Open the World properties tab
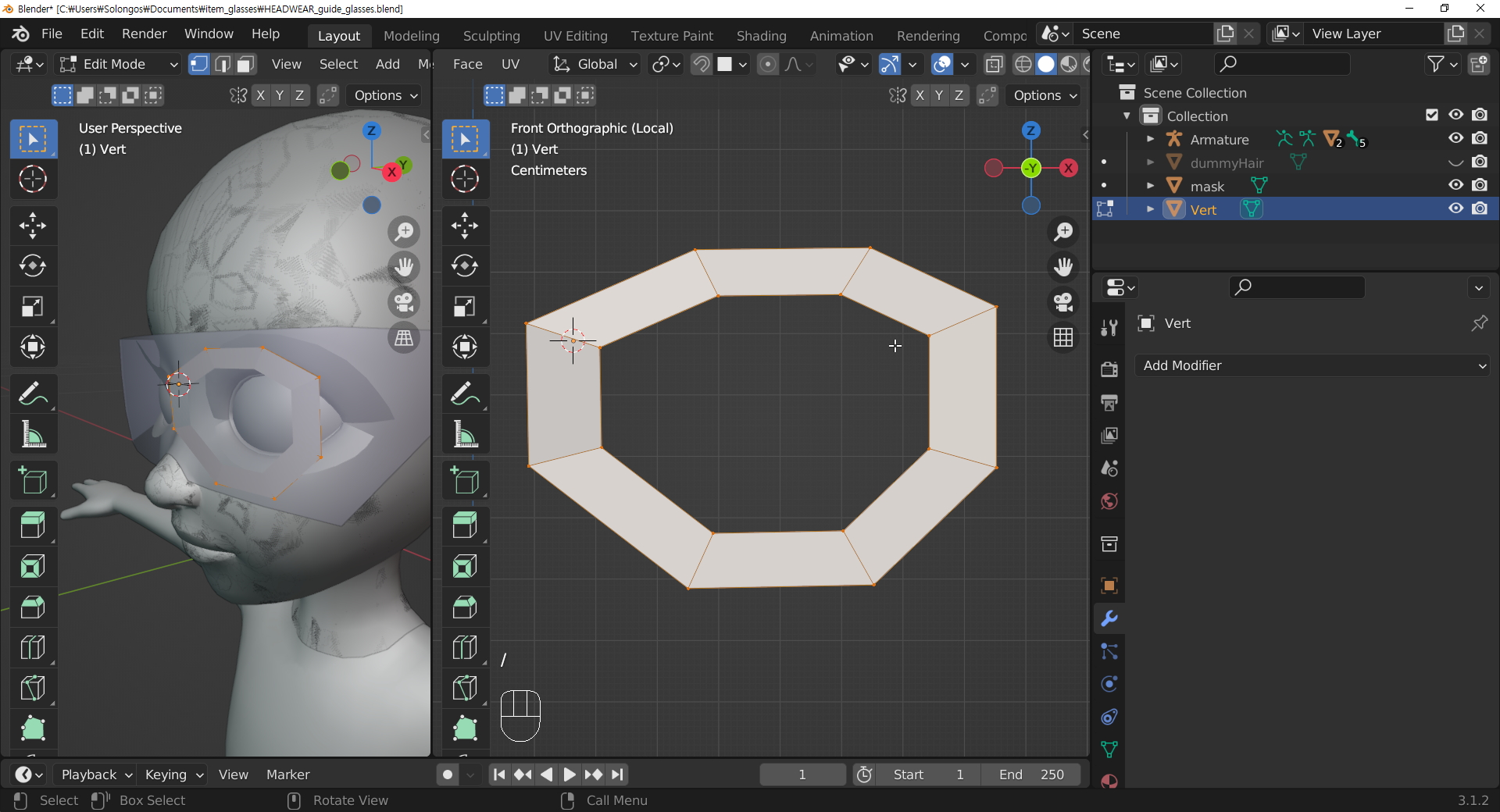Screen dimensions: 1500x812 pyautogui.click(x=1109, y=501)
